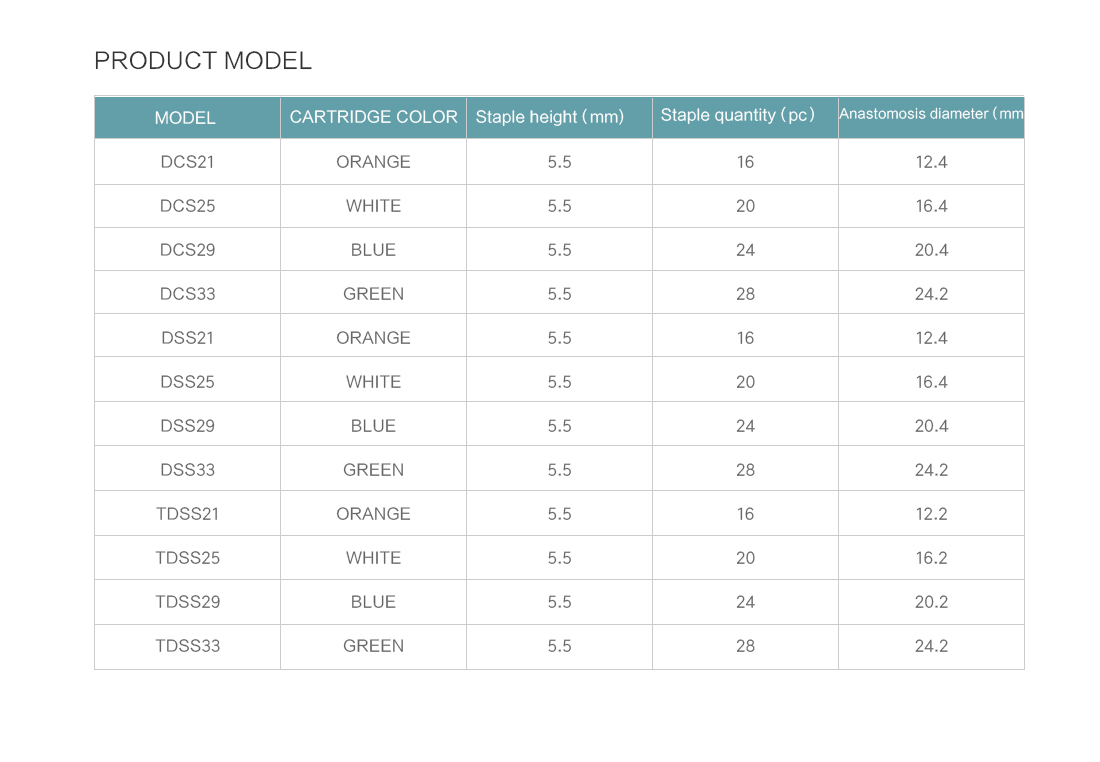
Task: Click staple height 5.5 in DSS25 row
Action: point(559,382)
